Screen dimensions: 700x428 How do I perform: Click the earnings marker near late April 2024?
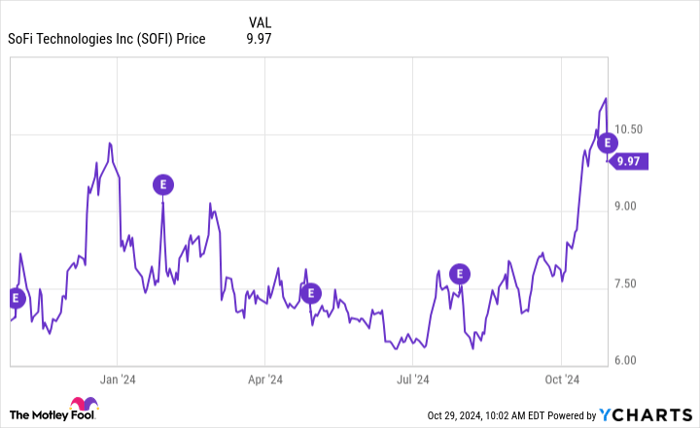pos(311,293)
